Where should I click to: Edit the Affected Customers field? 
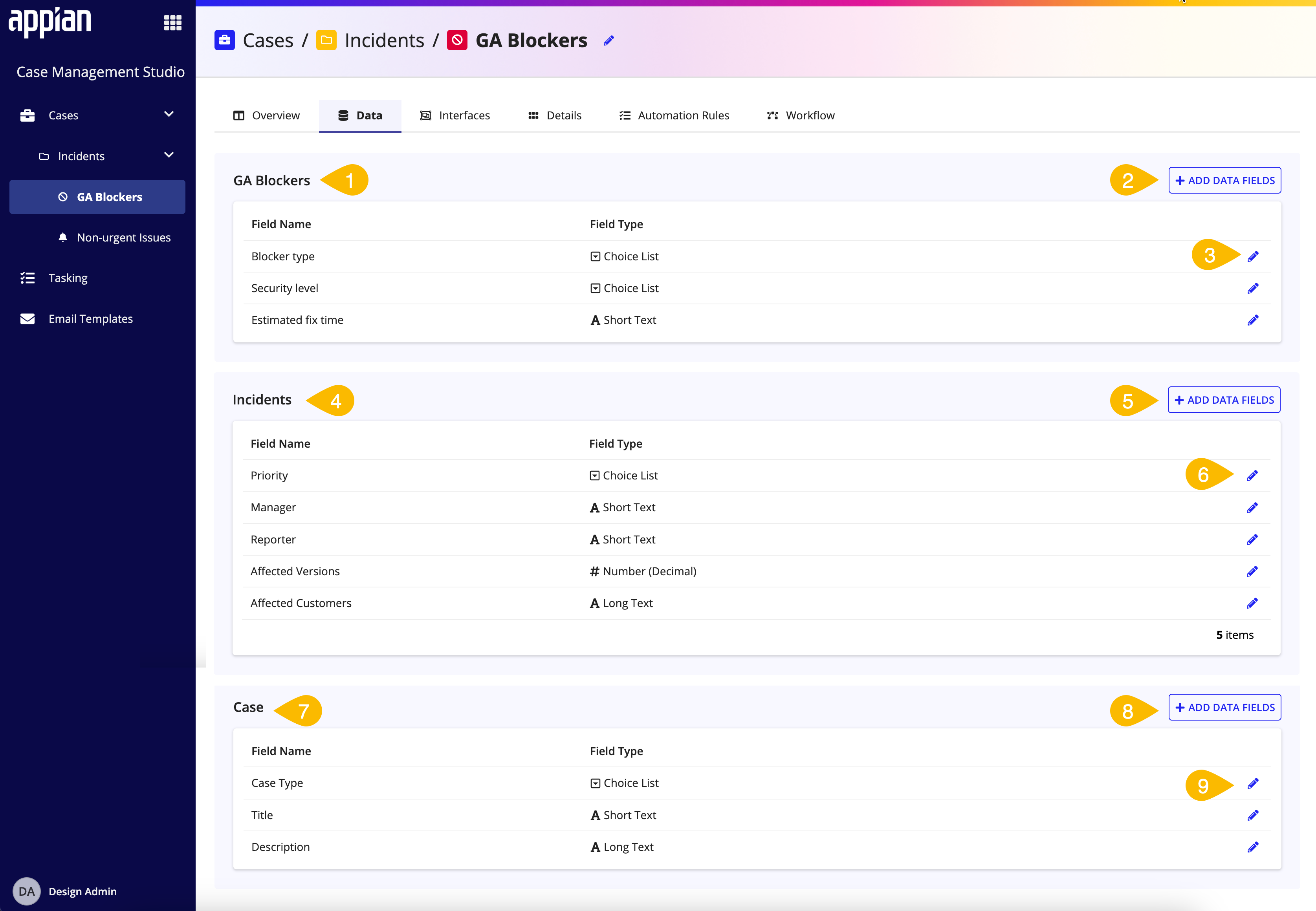point(1252,603)
